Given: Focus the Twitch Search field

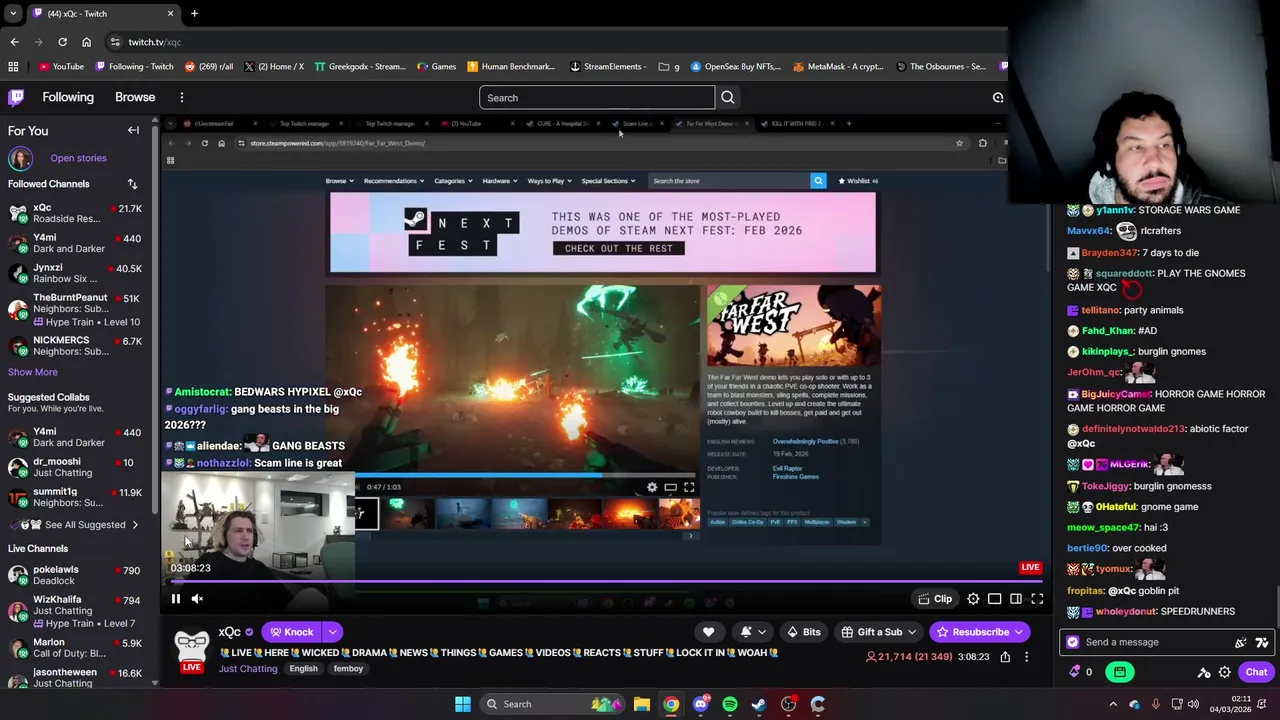Looking at the screenshot, I should click(597, 97).
